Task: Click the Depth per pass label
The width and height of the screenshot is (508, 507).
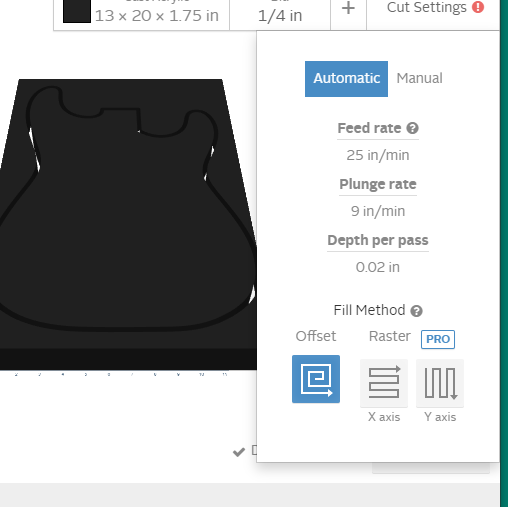Action: coord(378,240)
